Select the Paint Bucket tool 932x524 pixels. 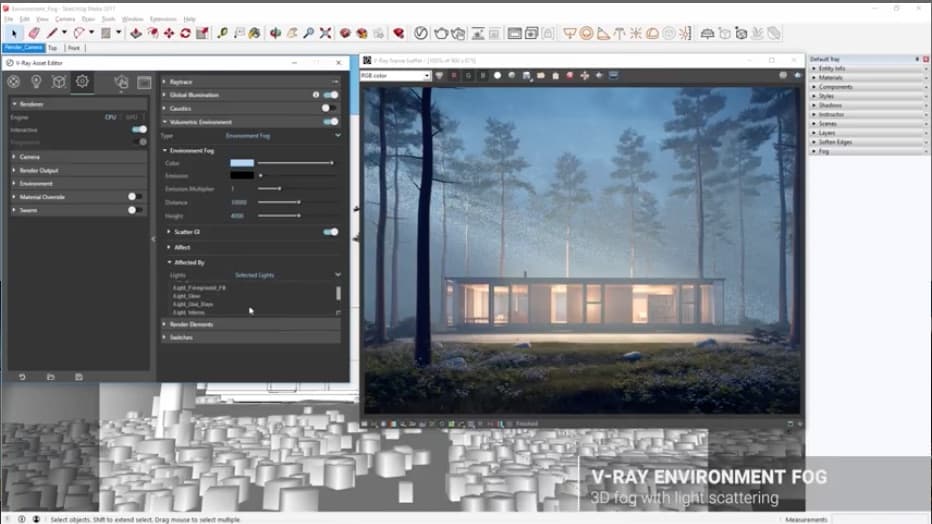(x=255, y=33)
